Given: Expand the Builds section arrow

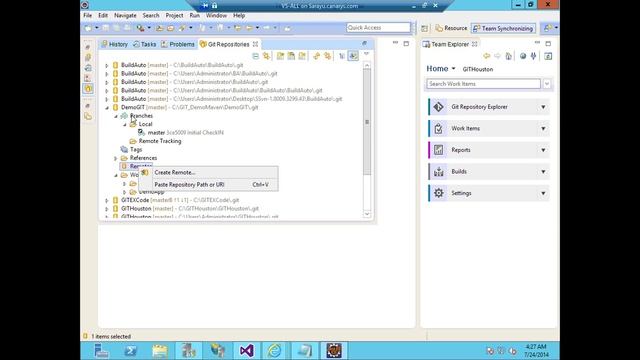Looking at the screenshot, I should [543, 172].
